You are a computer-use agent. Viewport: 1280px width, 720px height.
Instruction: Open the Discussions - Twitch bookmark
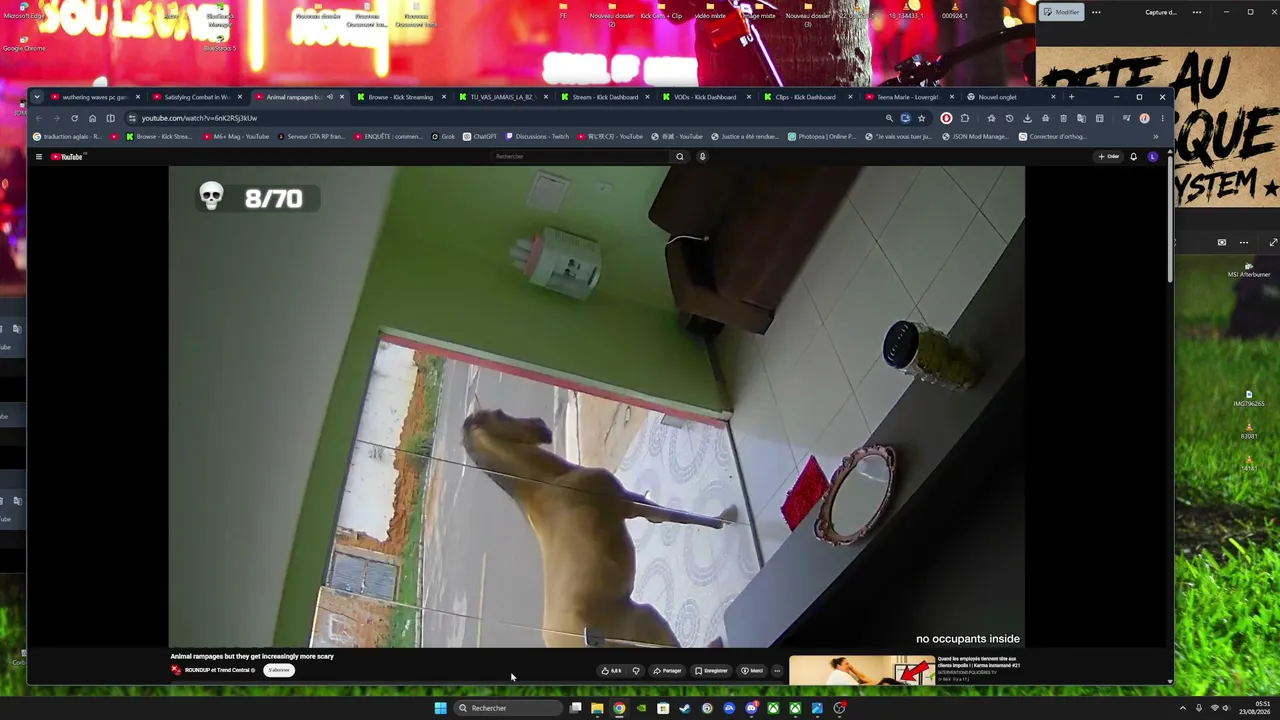tap(537, 137)
